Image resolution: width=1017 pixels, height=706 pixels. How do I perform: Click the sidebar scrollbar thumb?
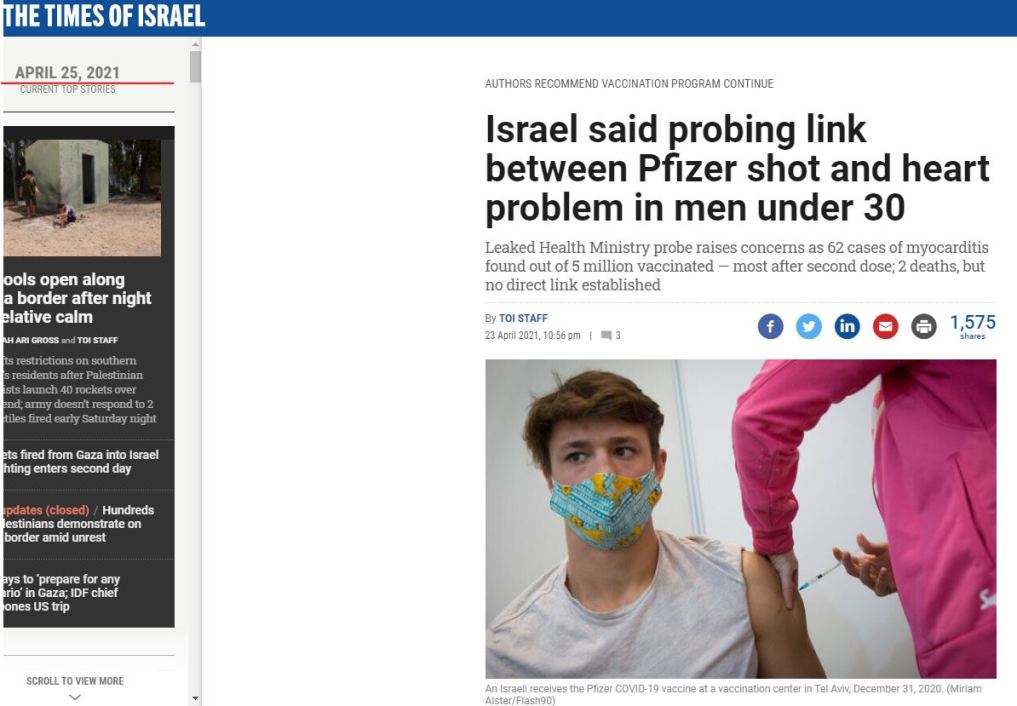[x=195, y=67]
